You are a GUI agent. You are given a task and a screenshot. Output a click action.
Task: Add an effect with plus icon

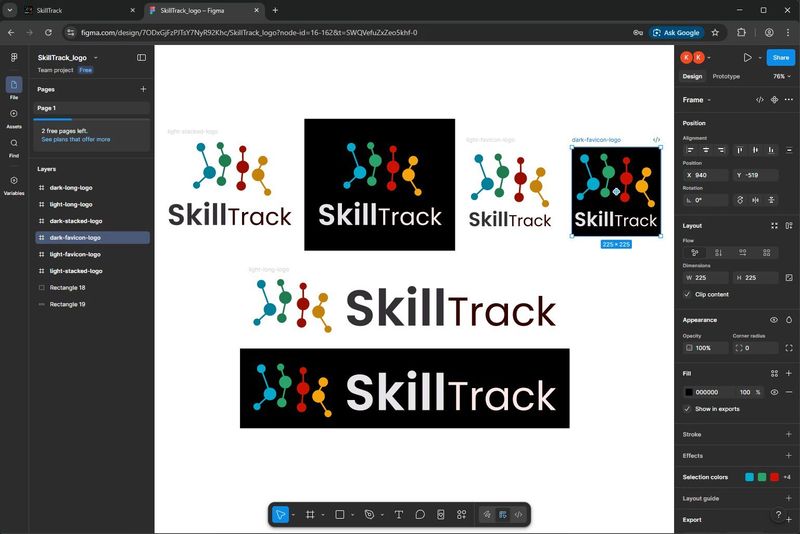click(789, 455)
